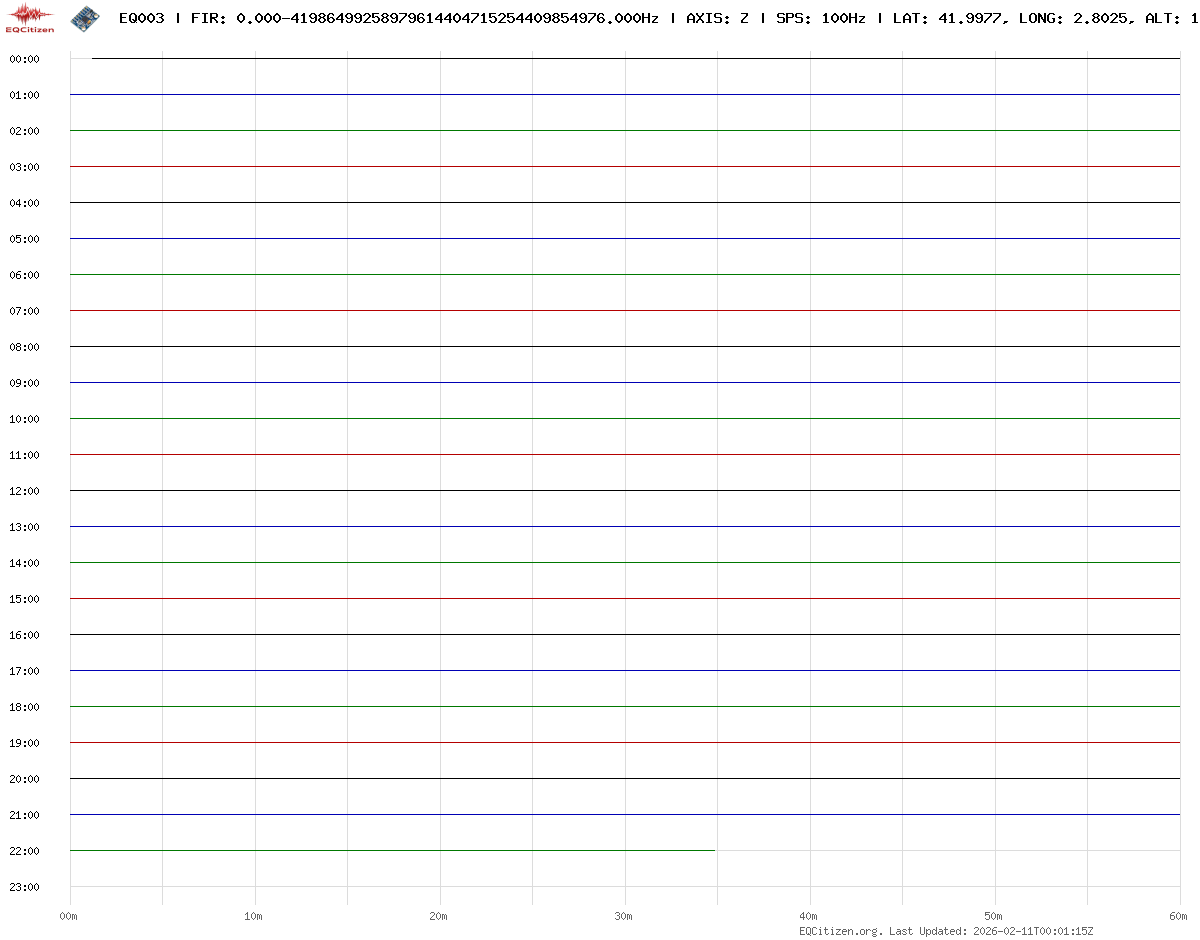
Task: Click the end of the 22:00 green trace
Action: pos(714,850)
